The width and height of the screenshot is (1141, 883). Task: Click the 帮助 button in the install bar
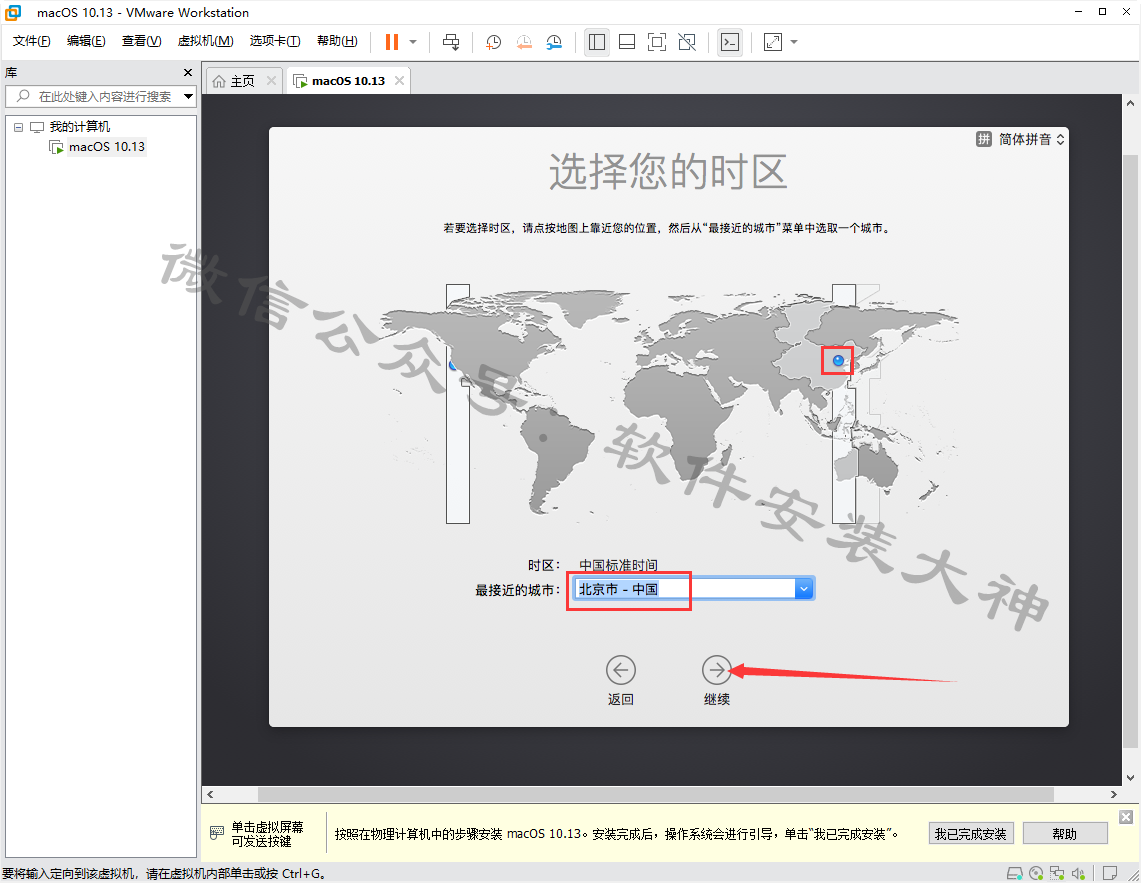coord(1065,833)
